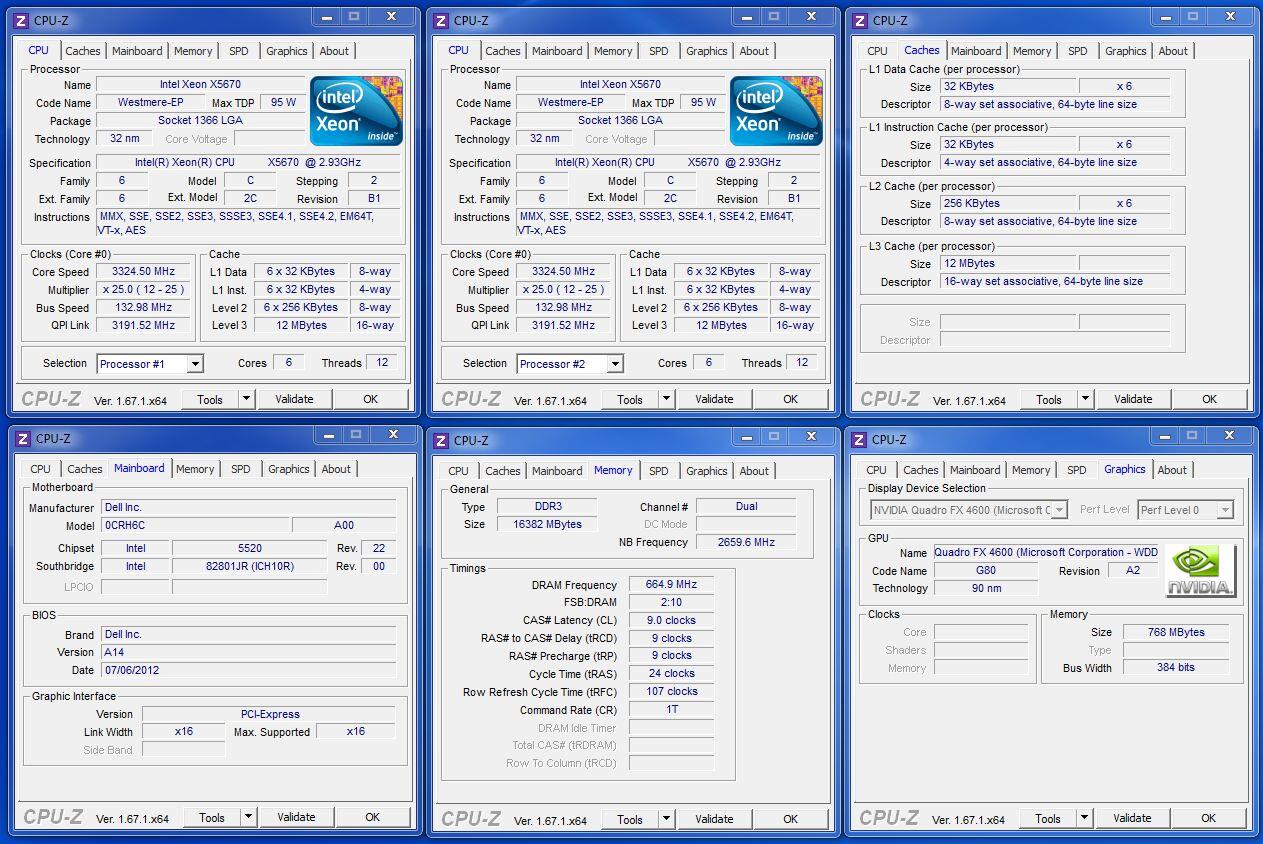The height and width of the screenshot is (844, 1263).
Task: Click the memory size 16382 MBytes field
Action: [545, 524]
